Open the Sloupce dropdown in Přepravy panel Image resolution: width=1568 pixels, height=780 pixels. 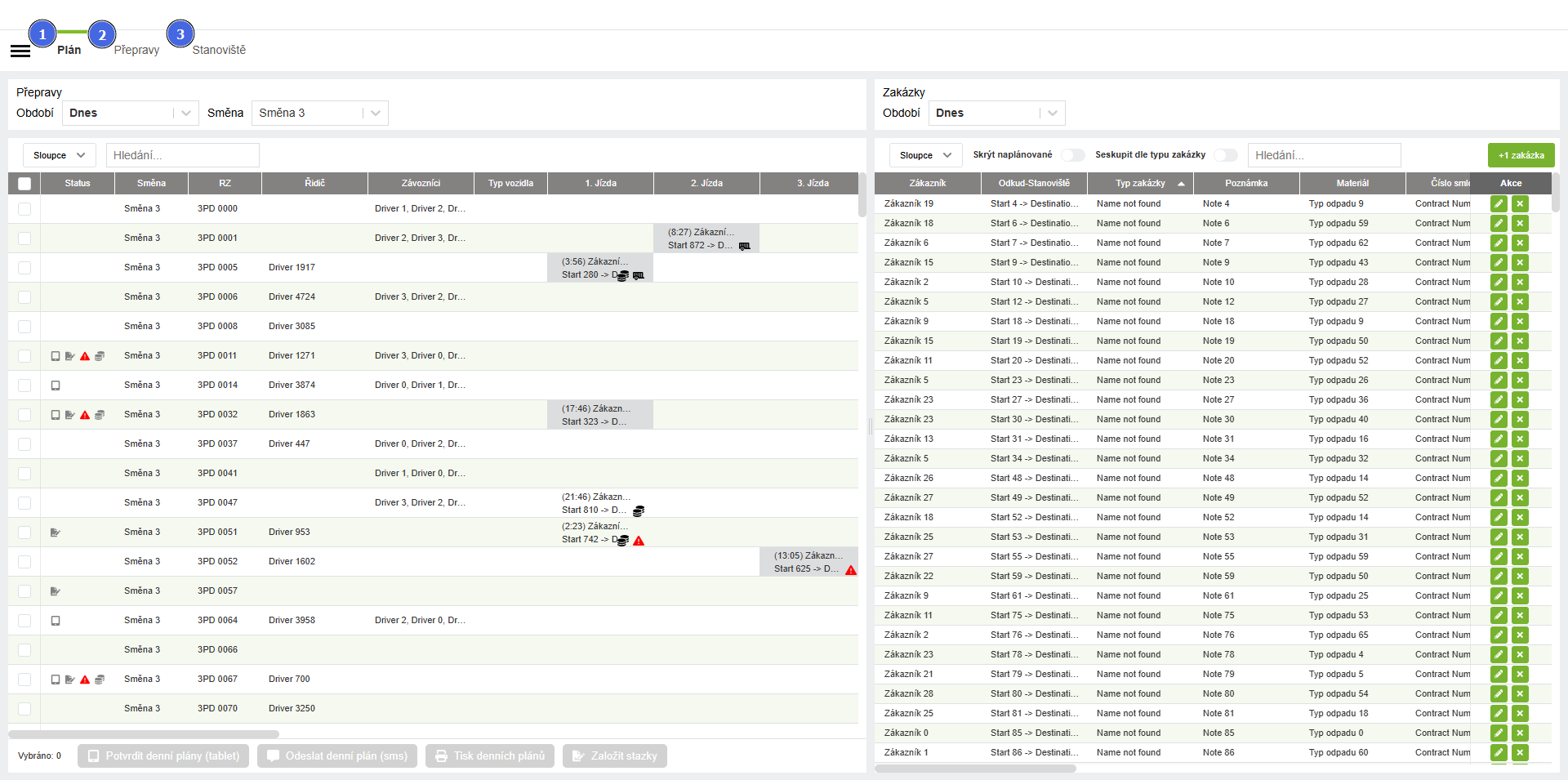(x=60, y=155)
